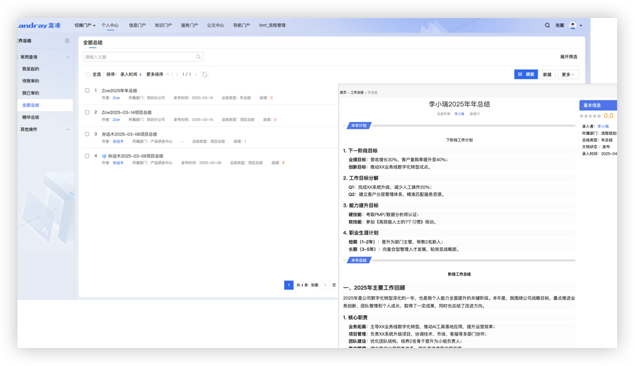
Task: Go to the next list page arrow
Action: tap(196, 74)
